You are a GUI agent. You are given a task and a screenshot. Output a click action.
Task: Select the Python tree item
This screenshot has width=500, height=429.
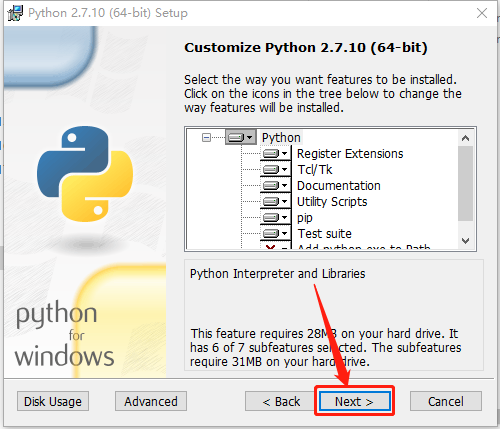coord(281,137)
